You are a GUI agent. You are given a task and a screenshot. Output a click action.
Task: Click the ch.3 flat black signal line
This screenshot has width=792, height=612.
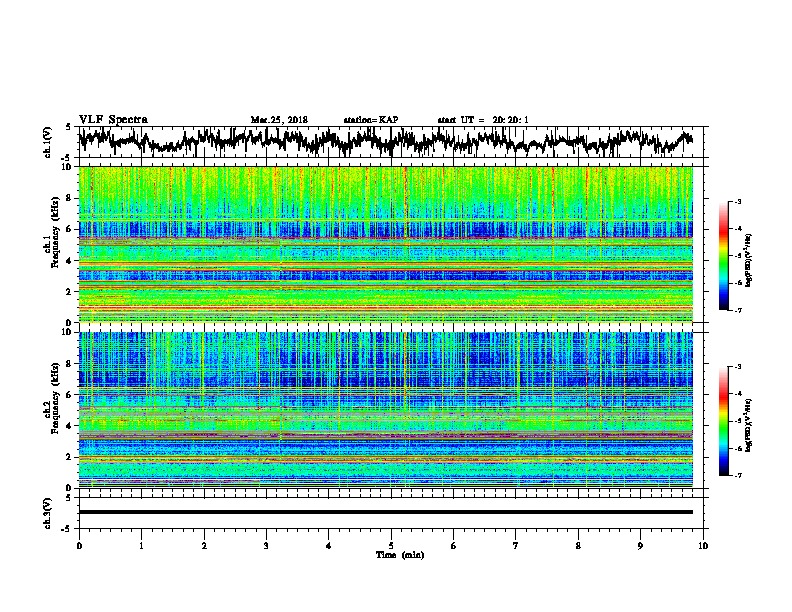[386, 512]
